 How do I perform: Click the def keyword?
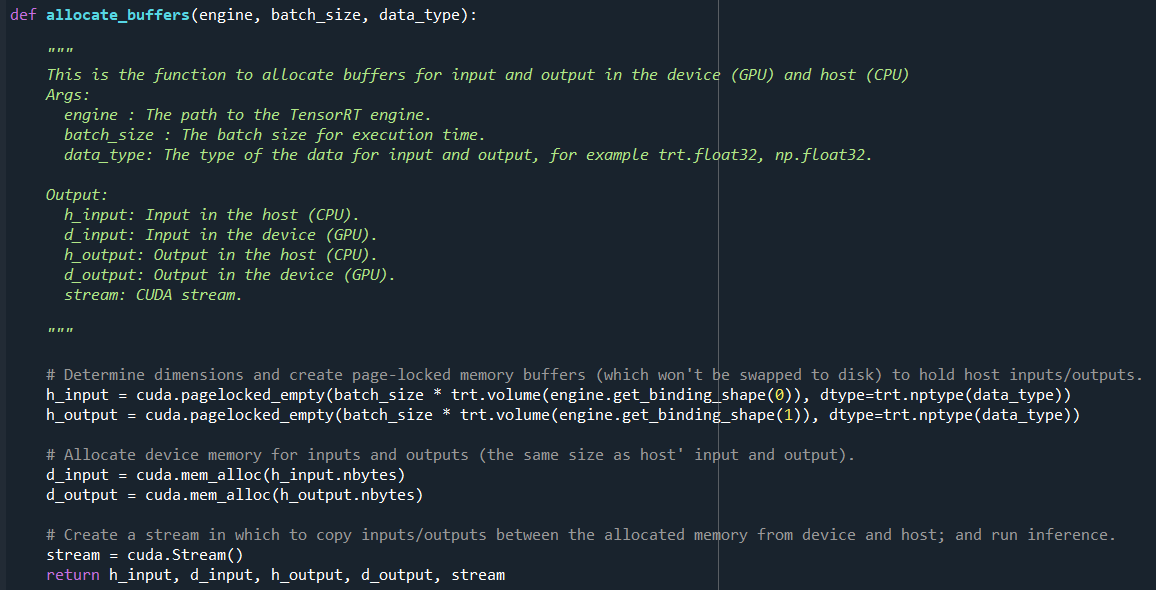pos(23,15)
